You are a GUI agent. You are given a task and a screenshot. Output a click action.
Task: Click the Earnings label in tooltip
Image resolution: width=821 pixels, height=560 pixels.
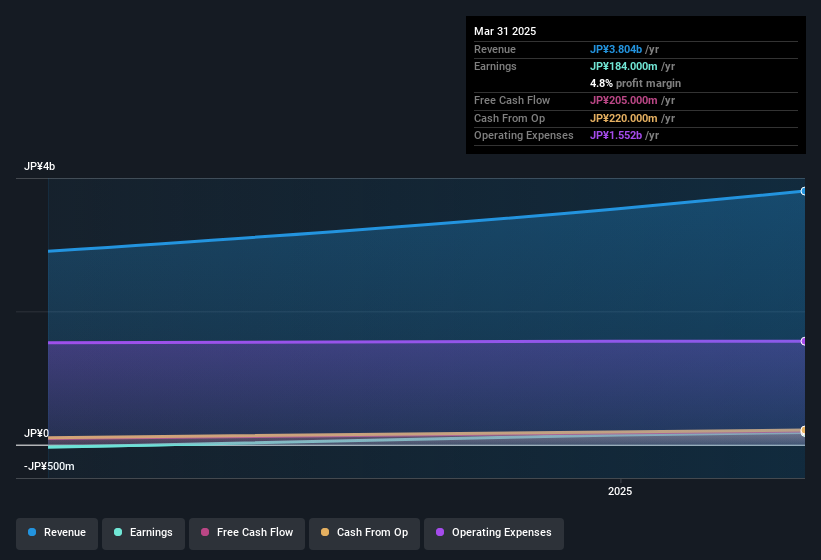point(495,66)
